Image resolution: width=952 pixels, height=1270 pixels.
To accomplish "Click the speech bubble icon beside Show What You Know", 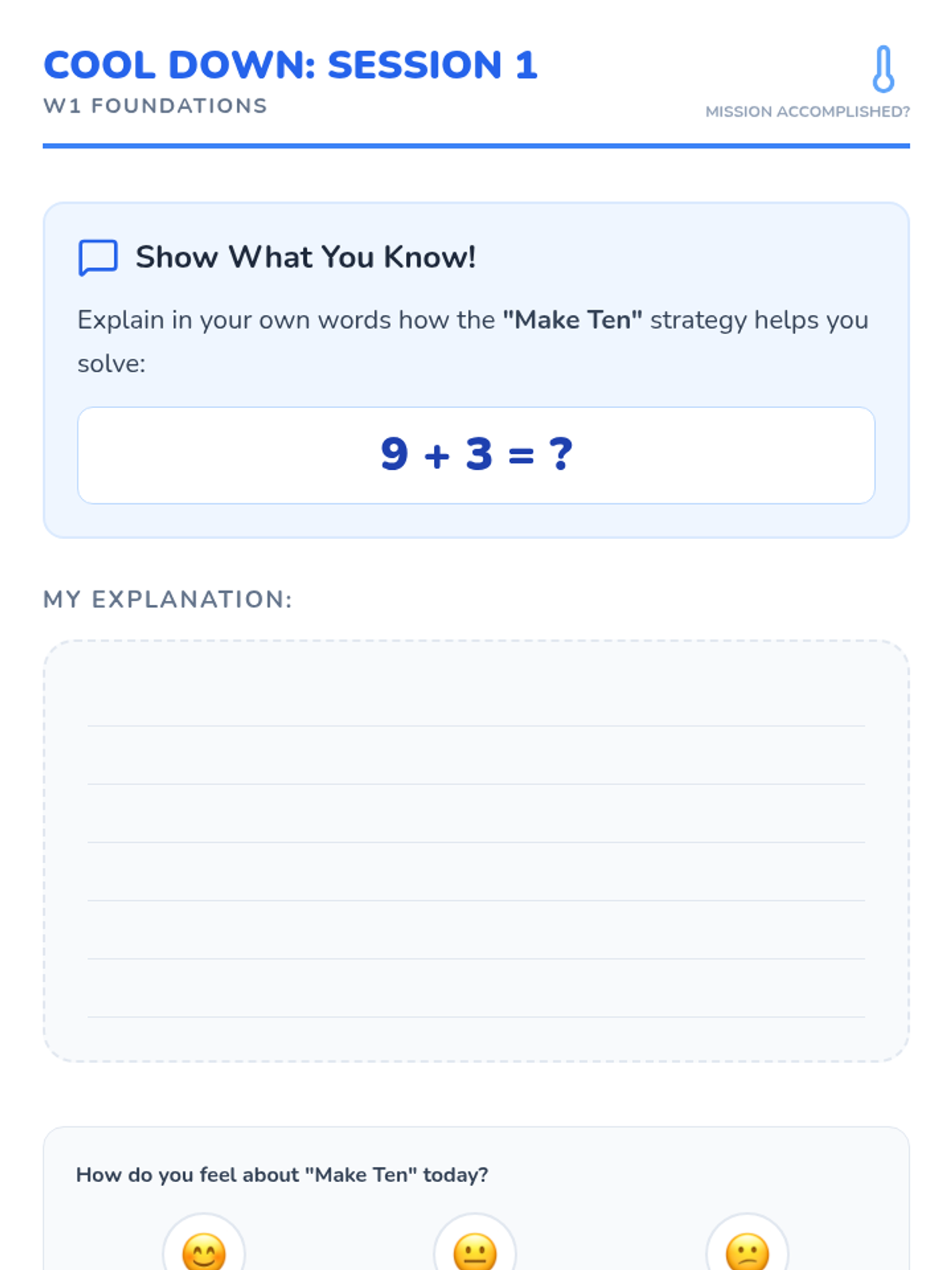I will click(98, 258).
